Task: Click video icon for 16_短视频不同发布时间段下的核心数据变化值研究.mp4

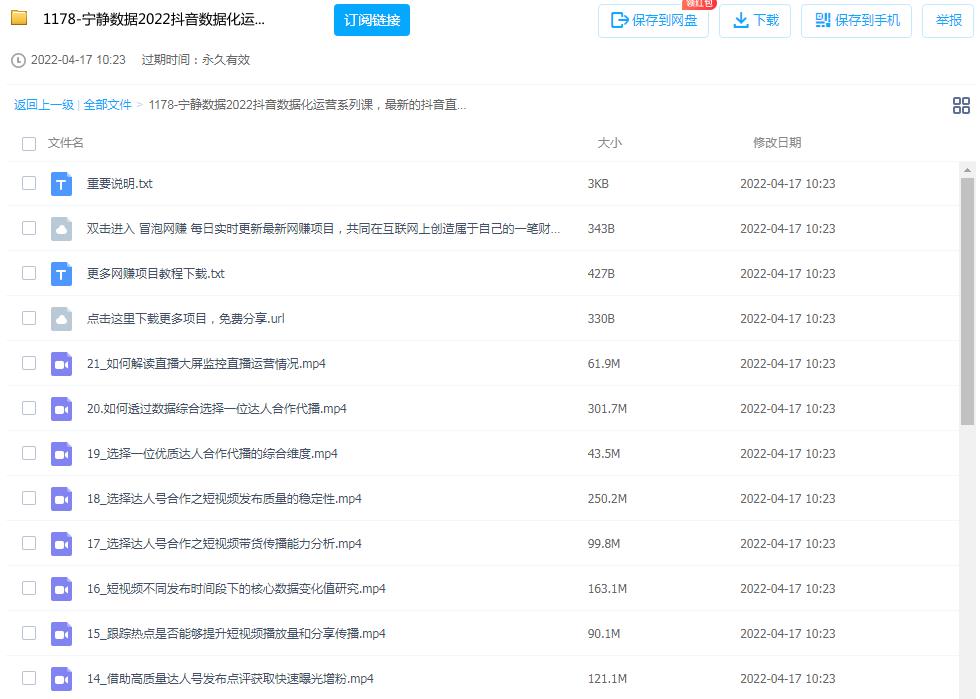Action: [x=61, y=589]
